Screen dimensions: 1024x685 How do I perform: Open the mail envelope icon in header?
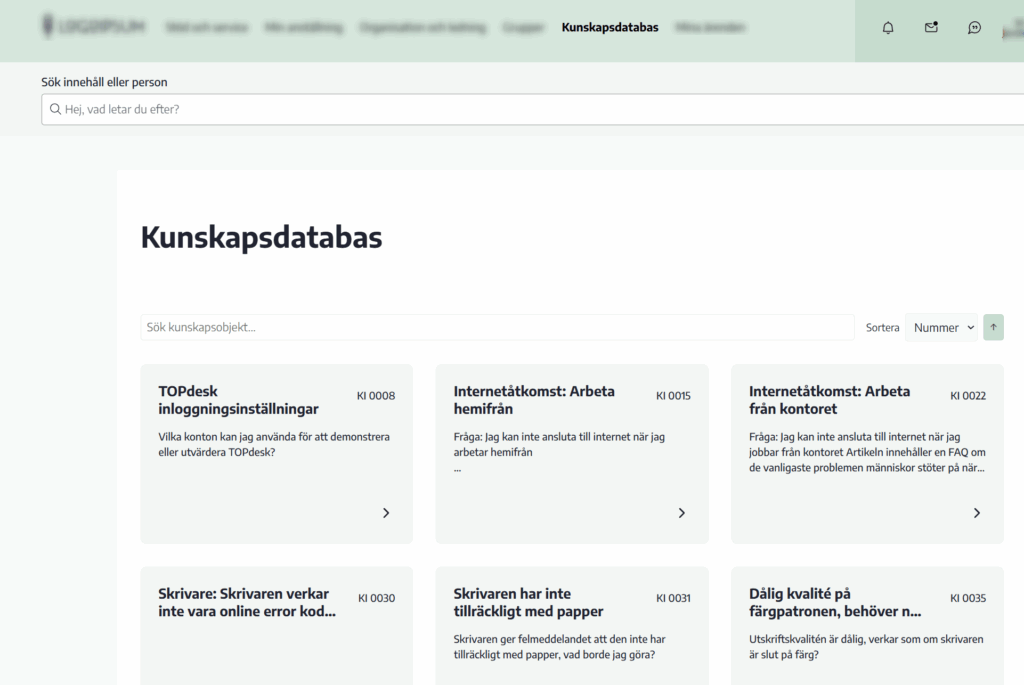[x=931, y=28]
